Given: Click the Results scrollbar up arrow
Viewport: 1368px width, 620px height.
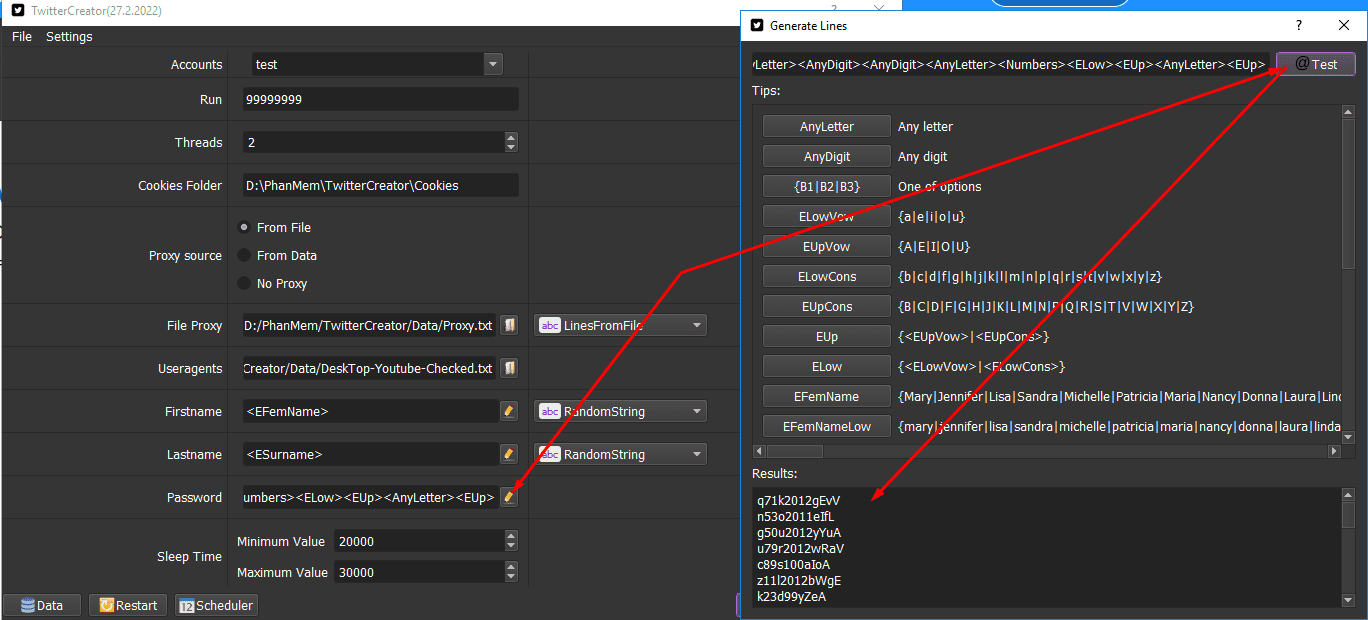Looking at the screenshot, I should pyautogui.click(x=1348, y=494).
